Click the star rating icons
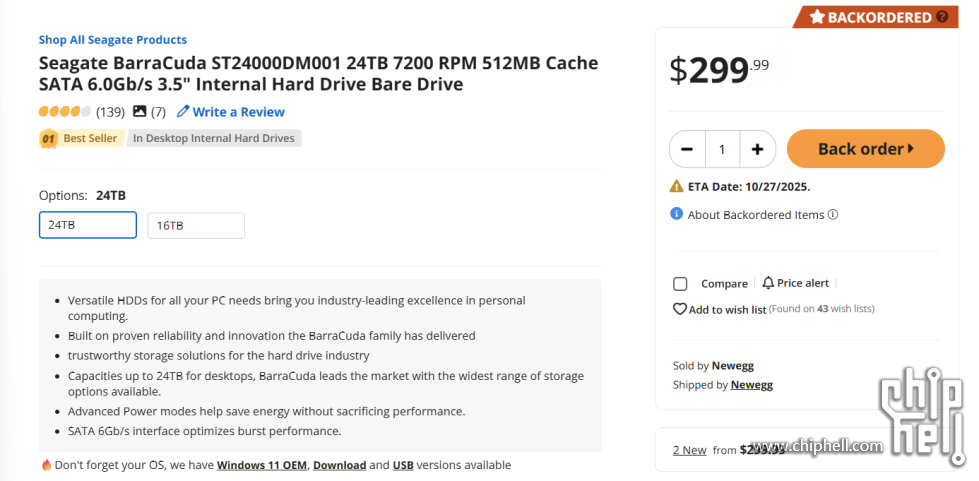The height and width of the screenshot is (481, 979). (x=65, y=112)
